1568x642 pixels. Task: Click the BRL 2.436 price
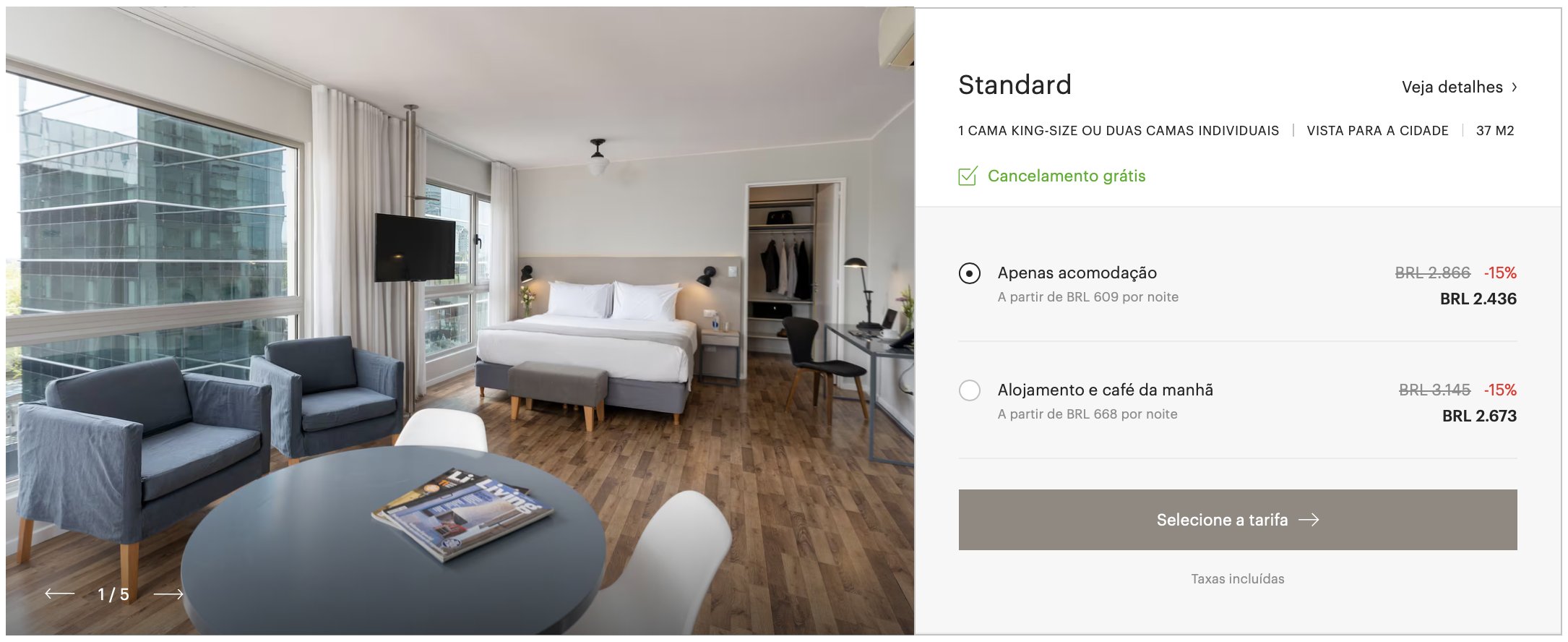[1478, 299]
